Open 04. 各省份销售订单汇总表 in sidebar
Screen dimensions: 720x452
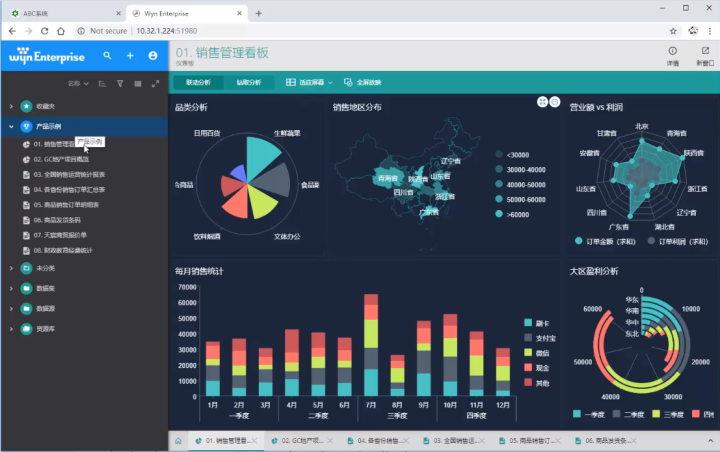[69, 190]
